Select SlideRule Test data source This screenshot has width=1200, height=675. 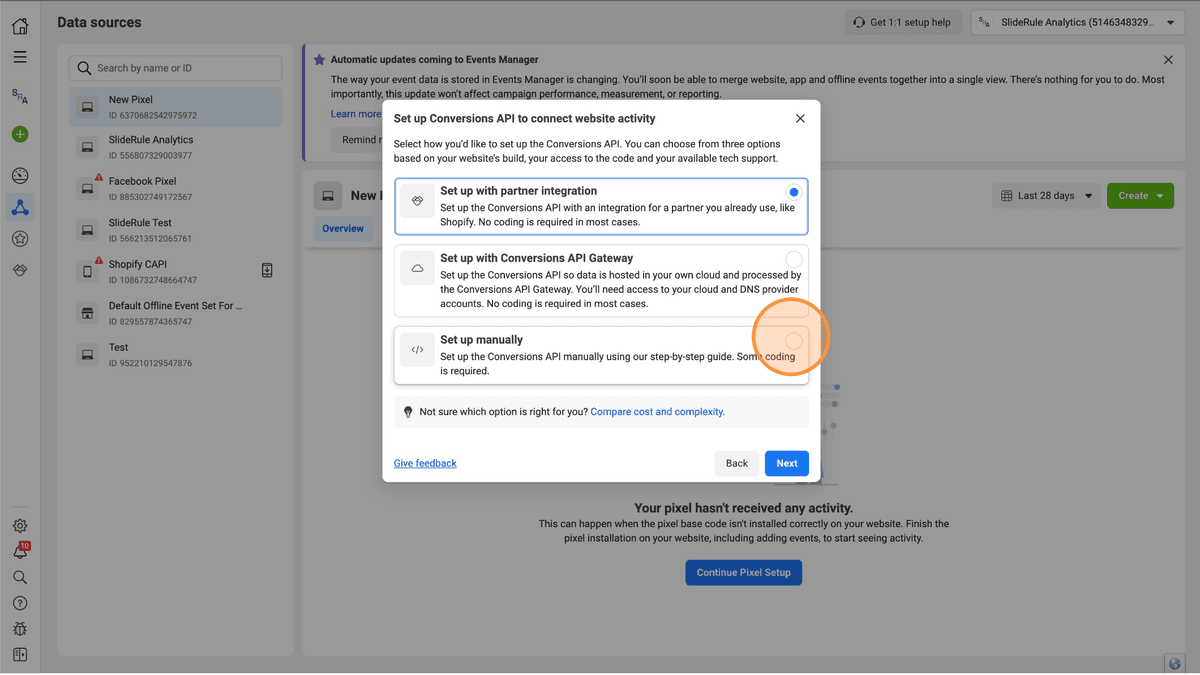tap(176, 230)
